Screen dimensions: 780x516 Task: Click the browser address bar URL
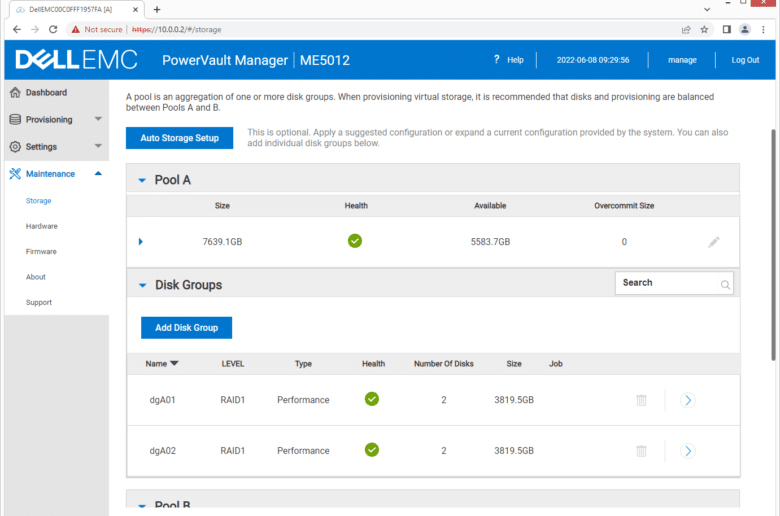coord(177,29)
